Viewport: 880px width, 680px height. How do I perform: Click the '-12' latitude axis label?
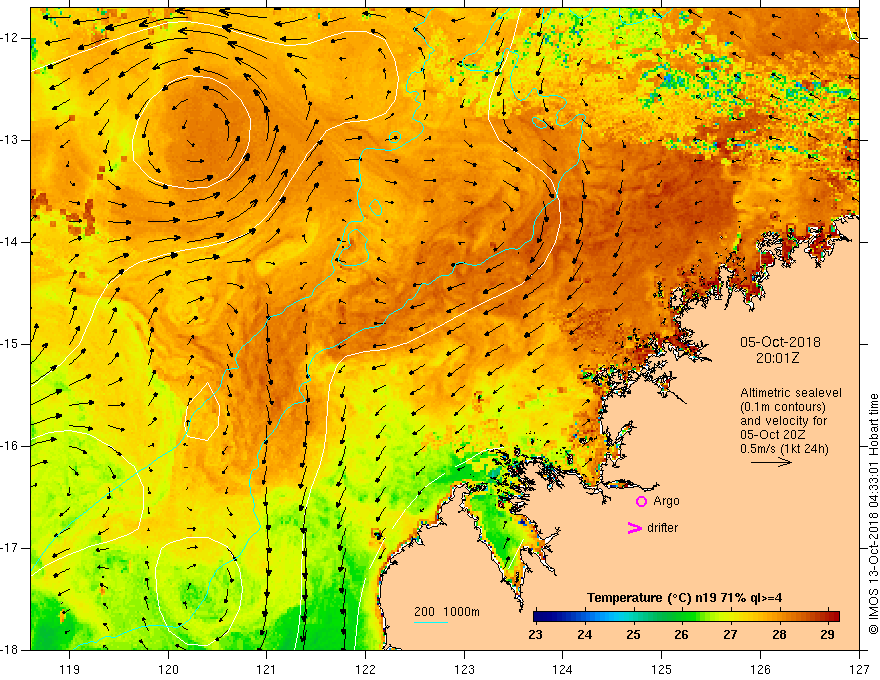[x=11, y=38]
